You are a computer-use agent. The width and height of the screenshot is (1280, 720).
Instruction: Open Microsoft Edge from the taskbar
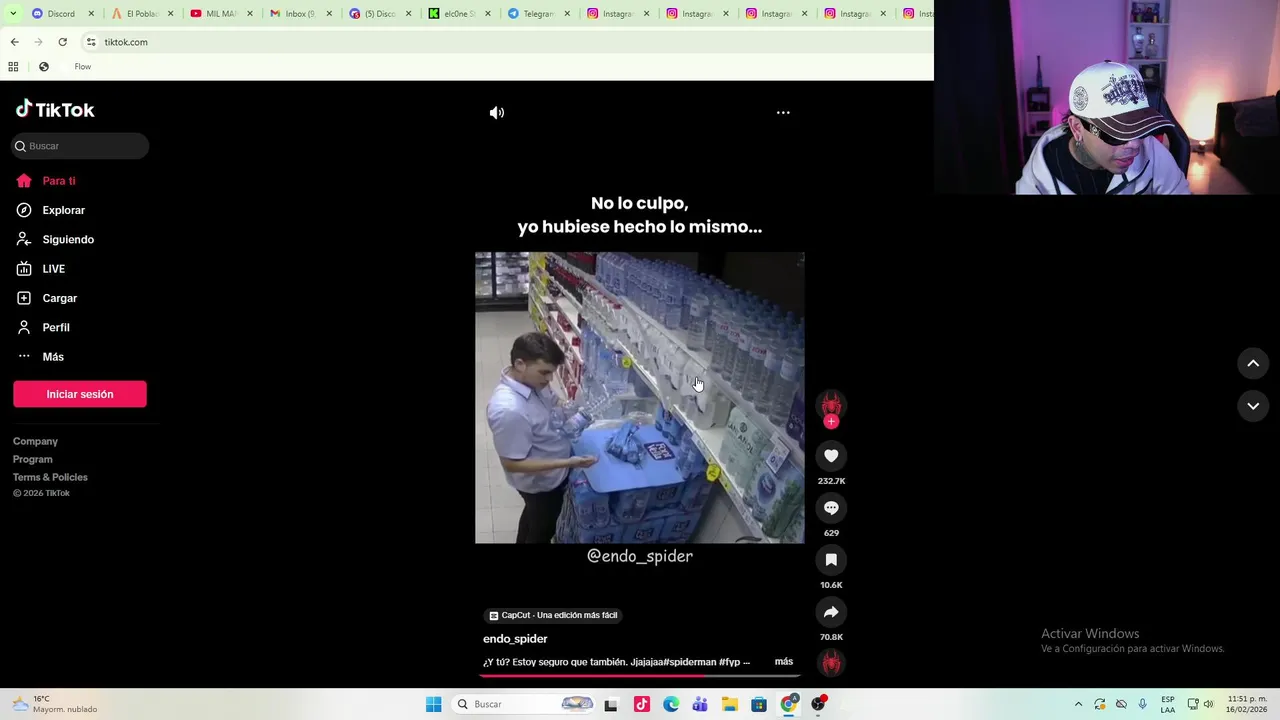(670, 704)
